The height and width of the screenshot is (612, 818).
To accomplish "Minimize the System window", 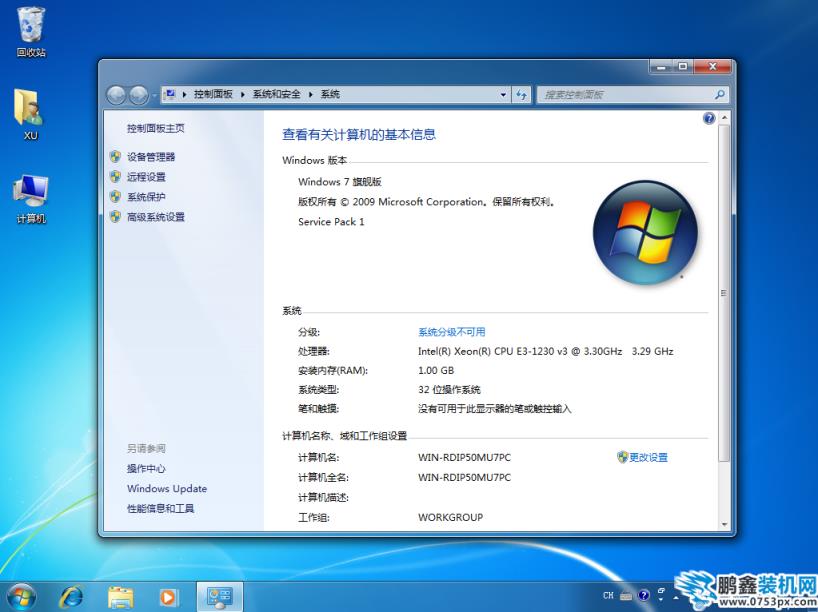I will pyautogui.click(x=662, y=67).
